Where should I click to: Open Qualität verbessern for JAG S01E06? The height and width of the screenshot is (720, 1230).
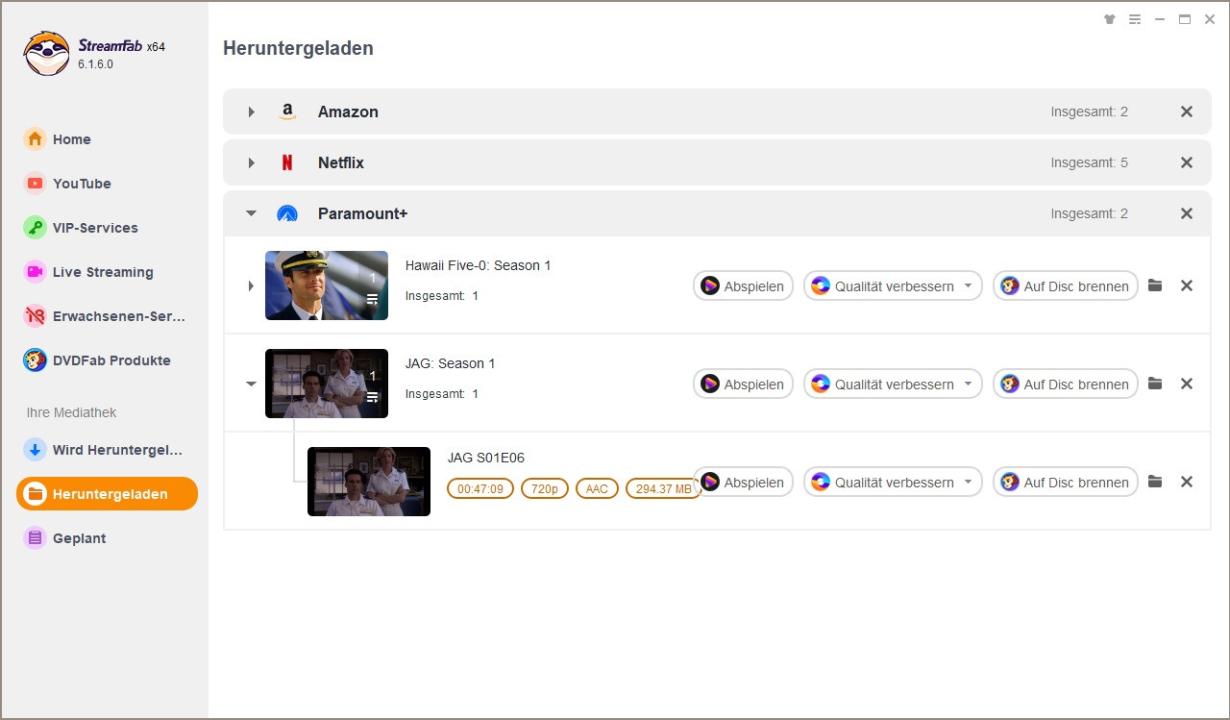click(893, 482)
